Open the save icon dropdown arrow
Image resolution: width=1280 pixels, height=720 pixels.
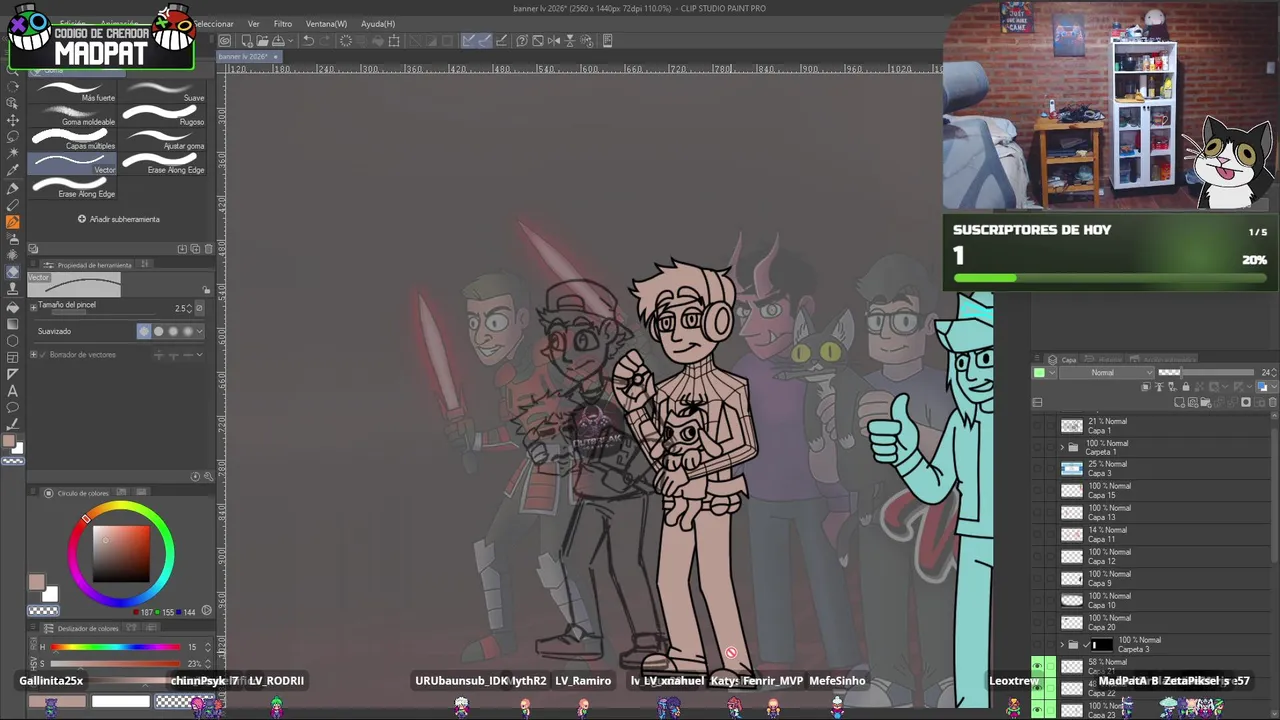(x=291, y=41)
